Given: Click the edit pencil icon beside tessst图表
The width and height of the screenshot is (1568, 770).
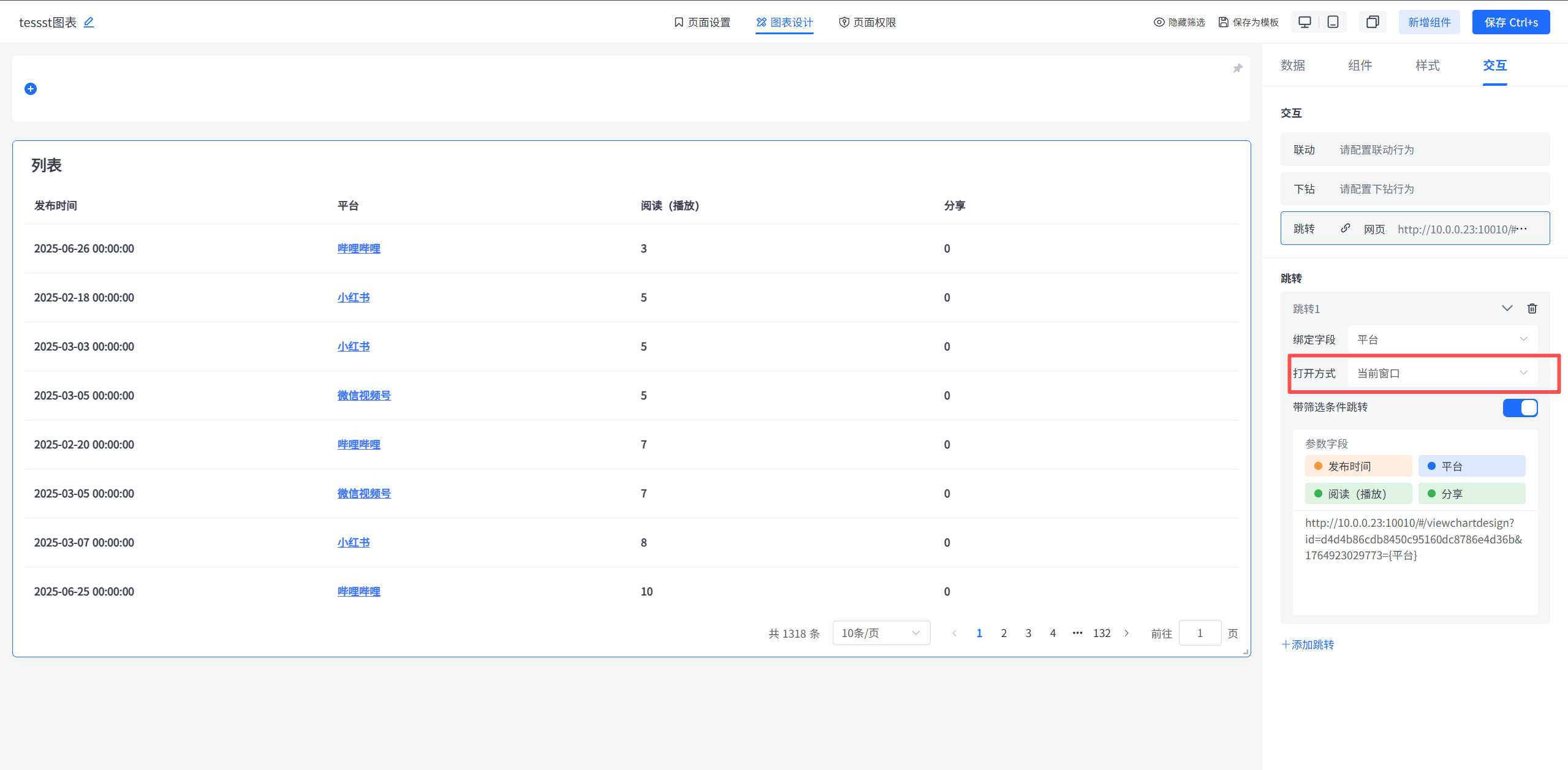Looking at the screenshot, I should pyautogui.click(x=89, y=22).
